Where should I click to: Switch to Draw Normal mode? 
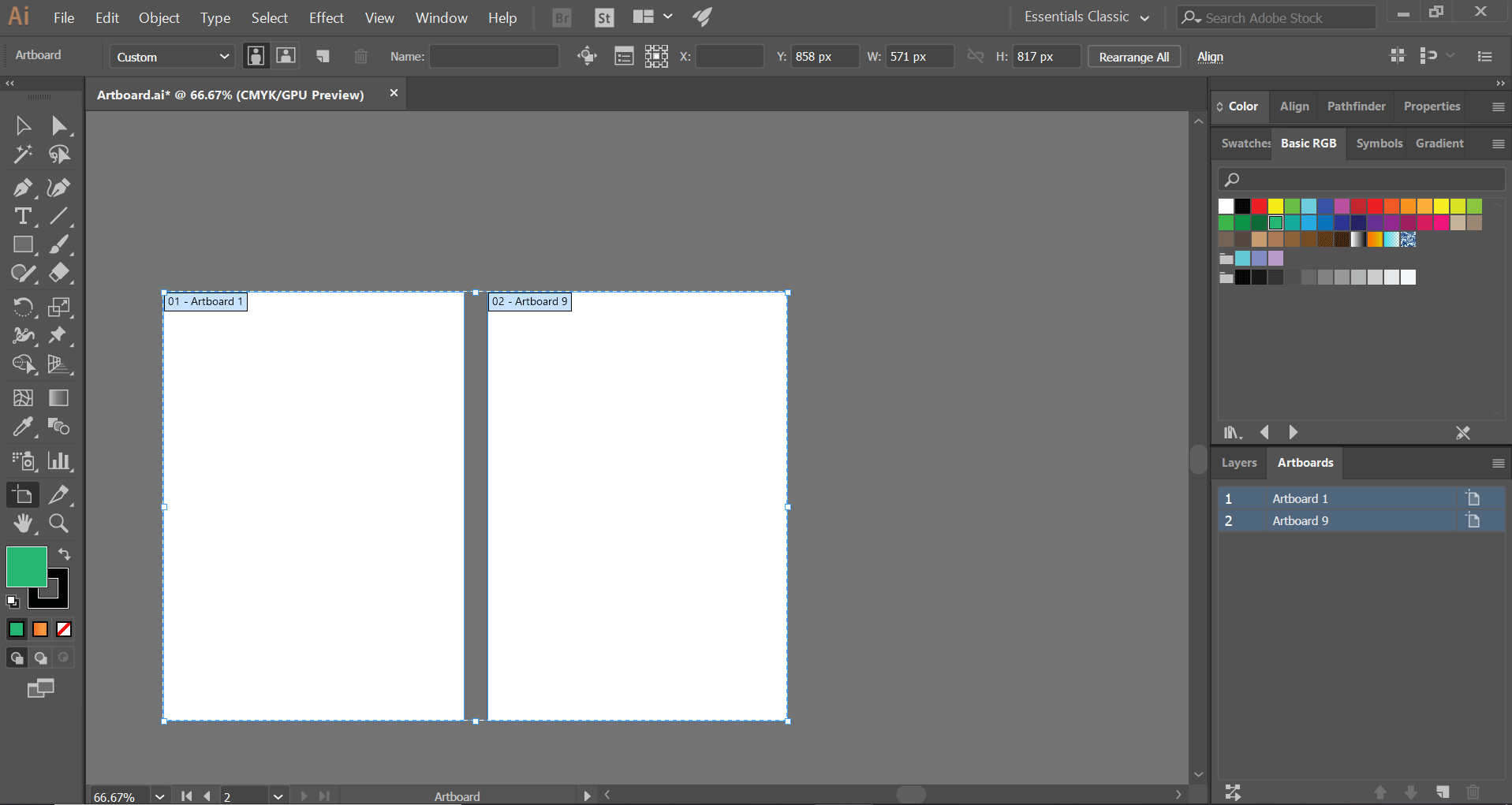pyautogui.click(x=17, y=658)
